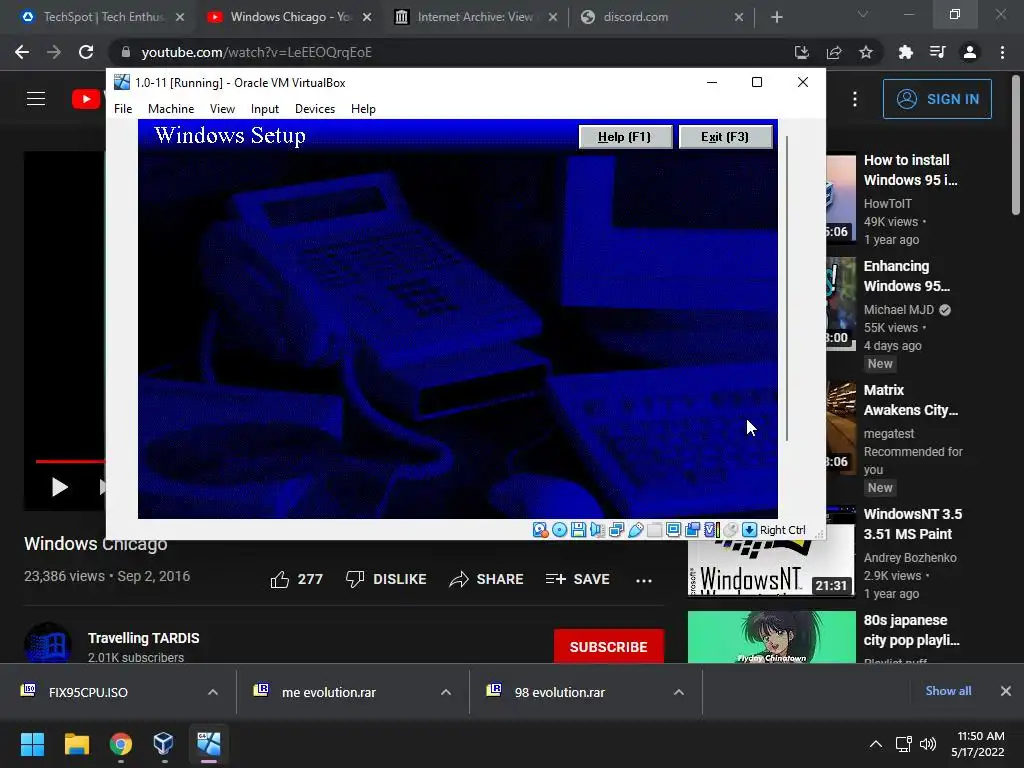Screen dimensions: 1024x768
Task: Click the floppy disk status icon in VirtualBox
Action: click(579, 530)
